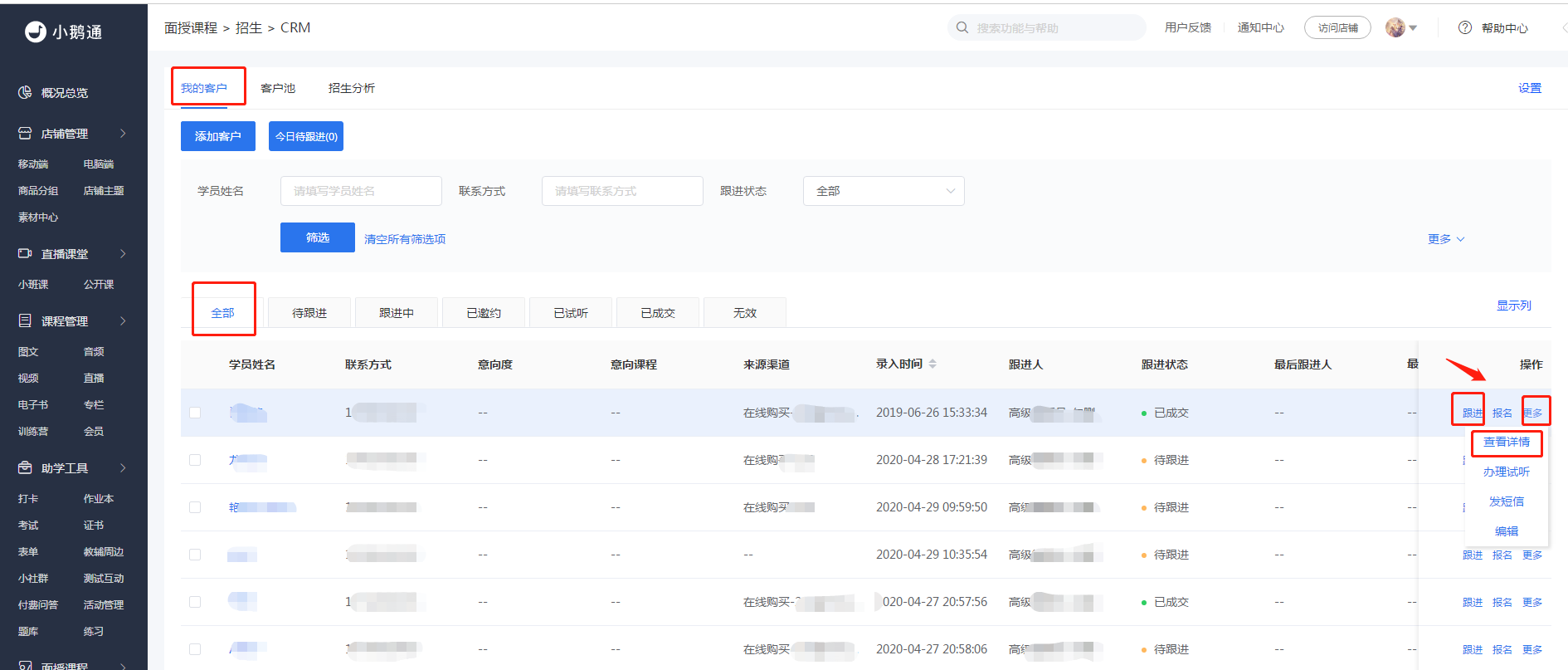Open 更多 menu for 2020-04-29 10:35:54 row
This screenshot has width=1568, height=670.
tap(1532, 555)
